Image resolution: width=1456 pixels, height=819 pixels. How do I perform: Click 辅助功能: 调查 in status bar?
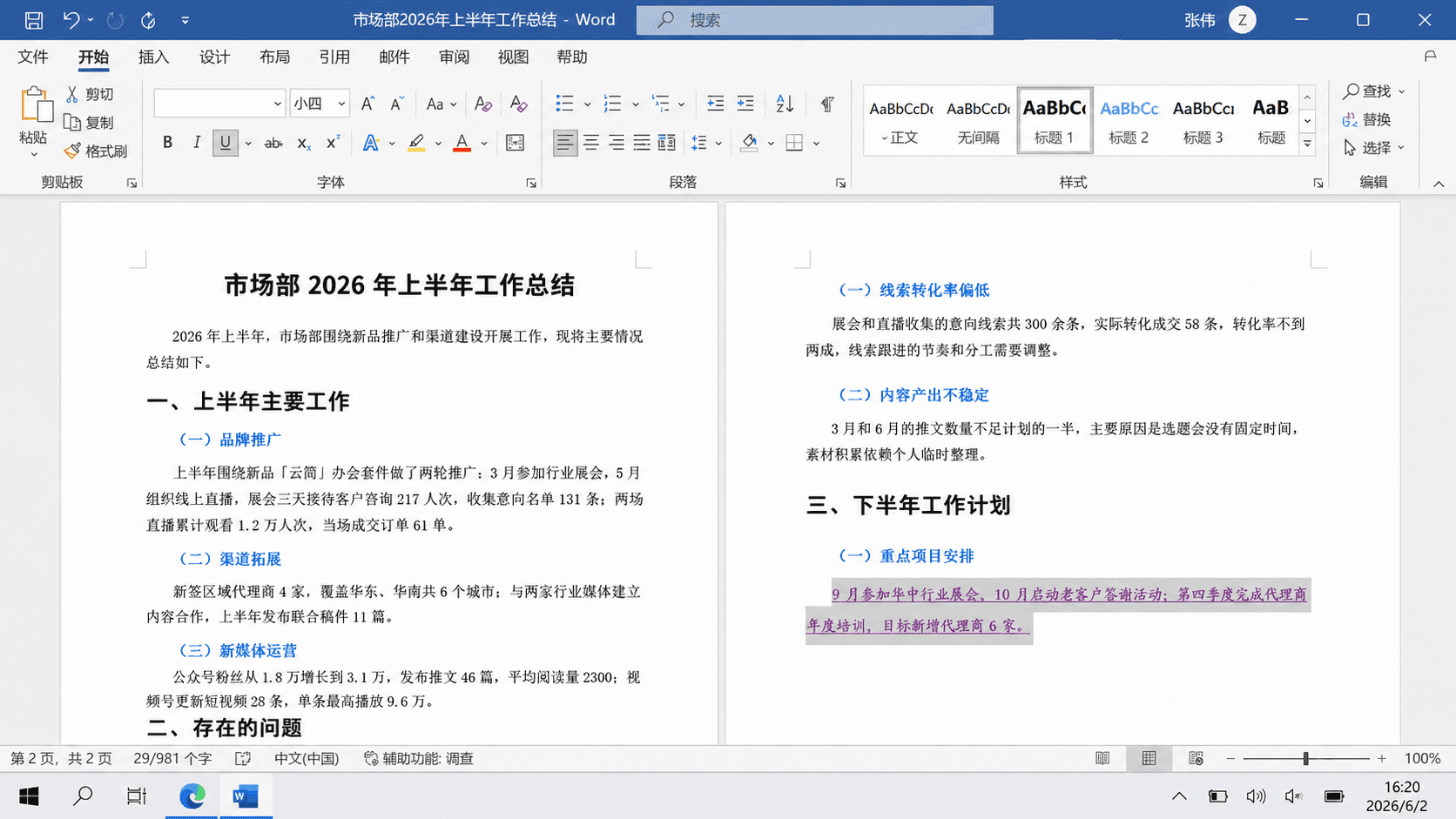419,758
